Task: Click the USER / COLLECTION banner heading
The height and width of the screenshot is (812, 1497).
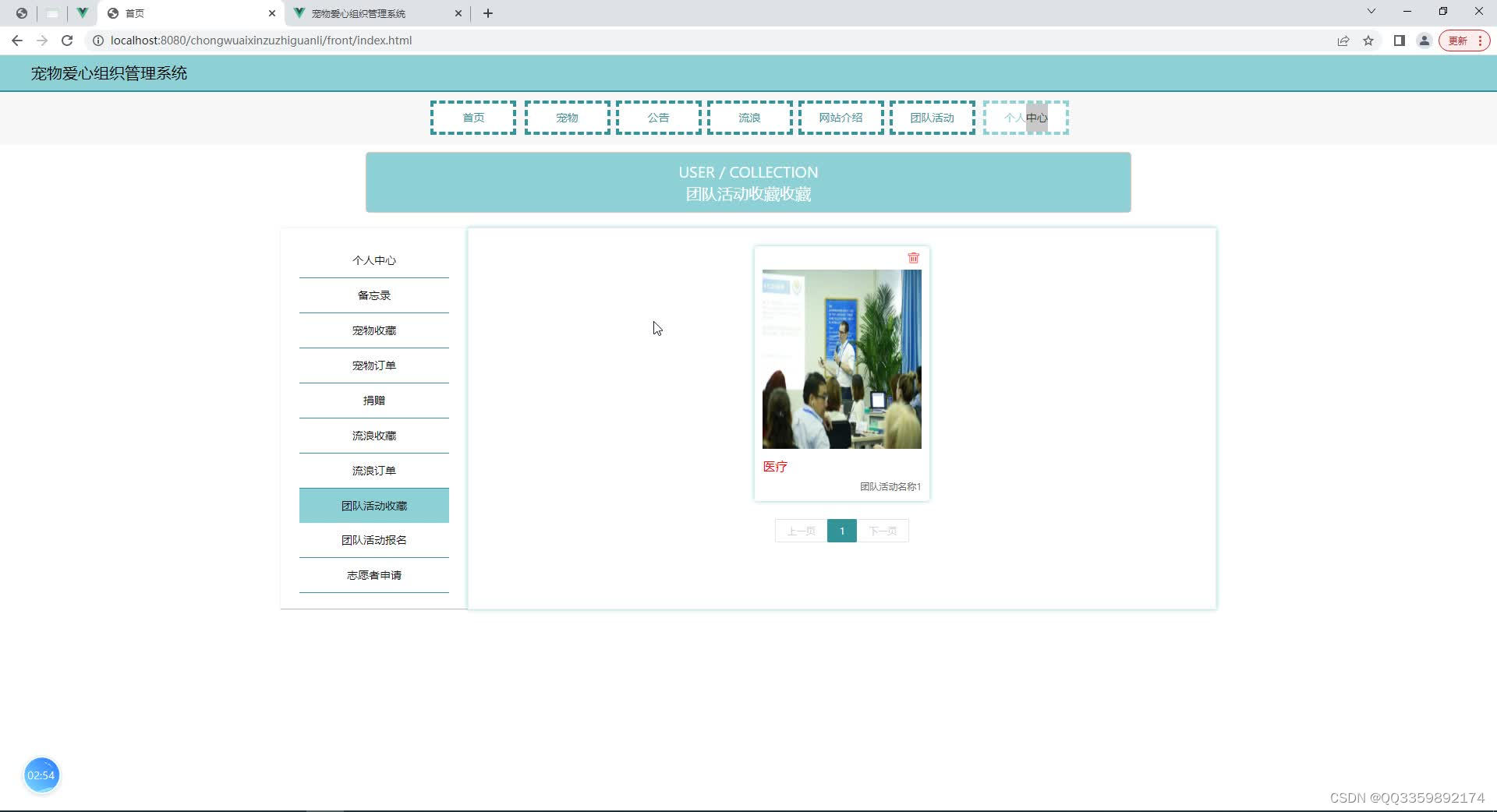Action: (748, 172)
